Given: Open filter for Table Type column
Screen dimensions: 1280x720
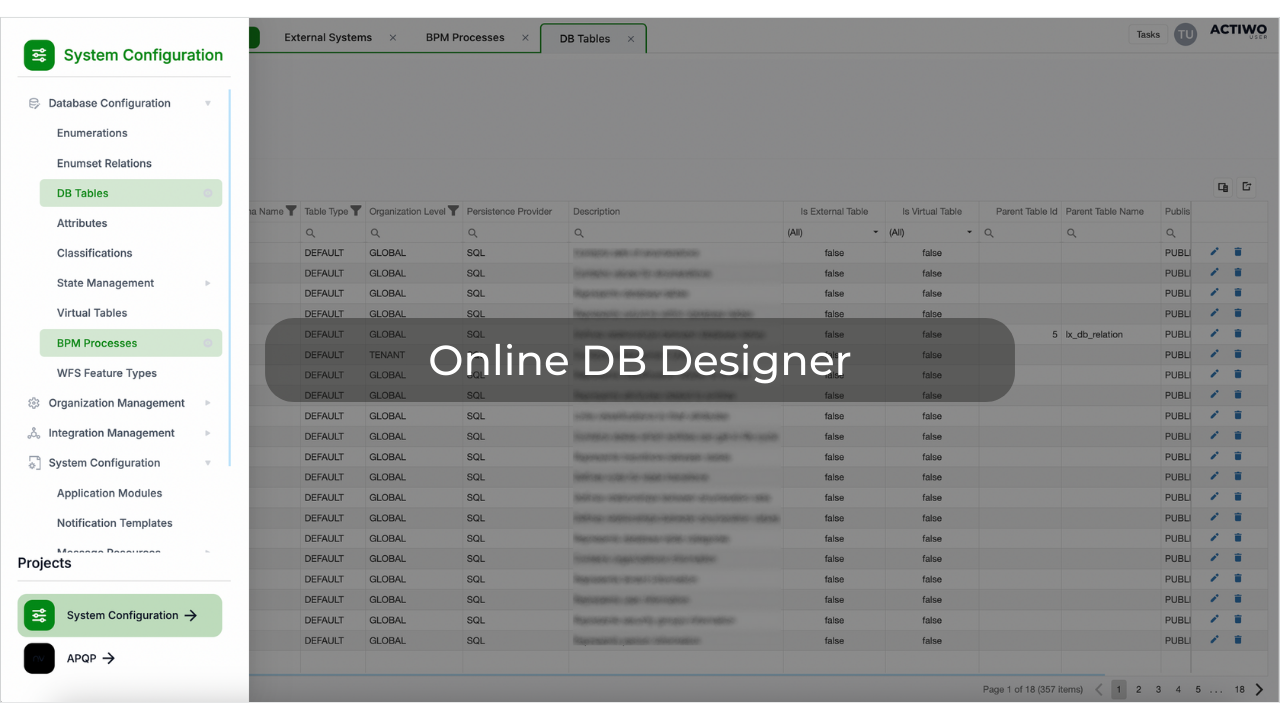Looking at the screenshot, I should tap(356, 211).
